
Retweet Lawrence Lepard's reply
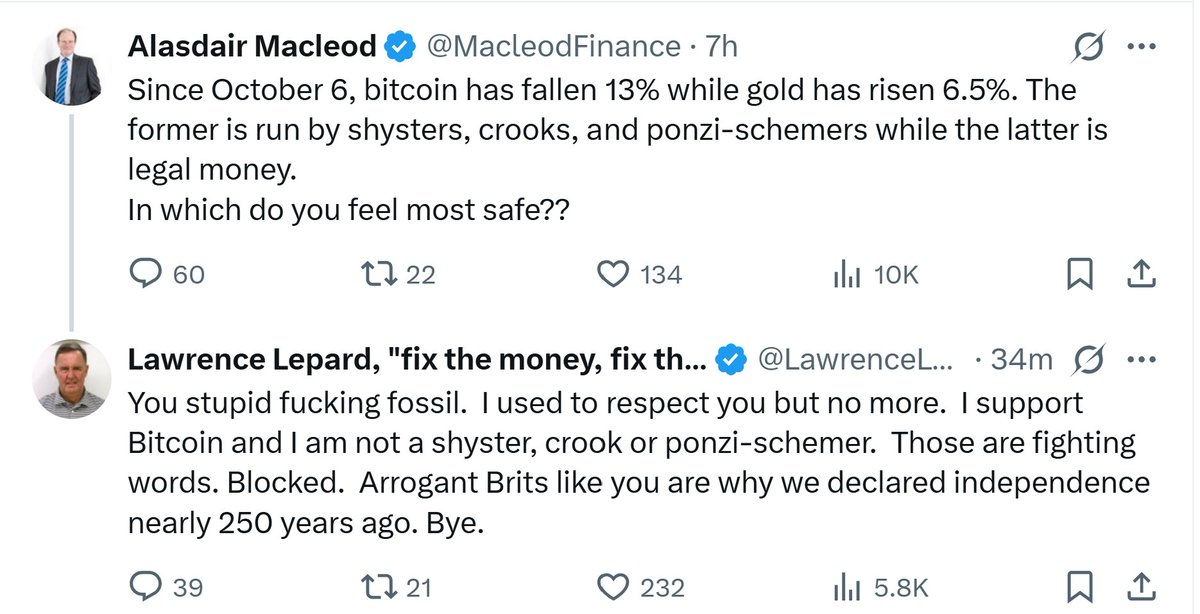[384, 587]
